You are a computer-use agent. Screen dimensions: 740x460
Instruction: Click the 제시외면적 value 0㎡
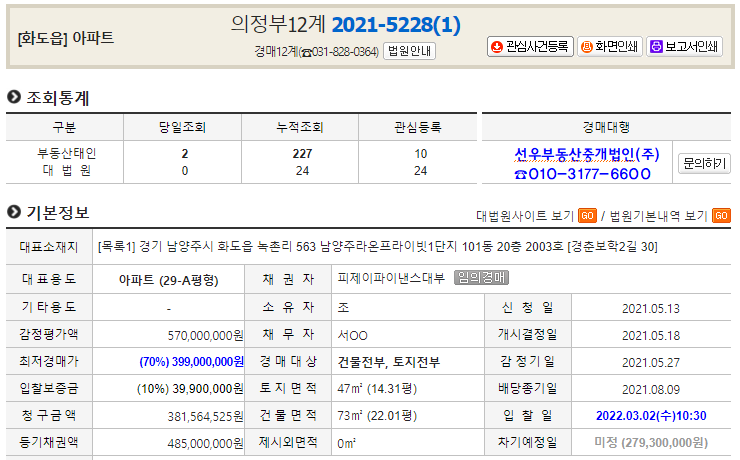pyautogui.click(x=346, y=443)
